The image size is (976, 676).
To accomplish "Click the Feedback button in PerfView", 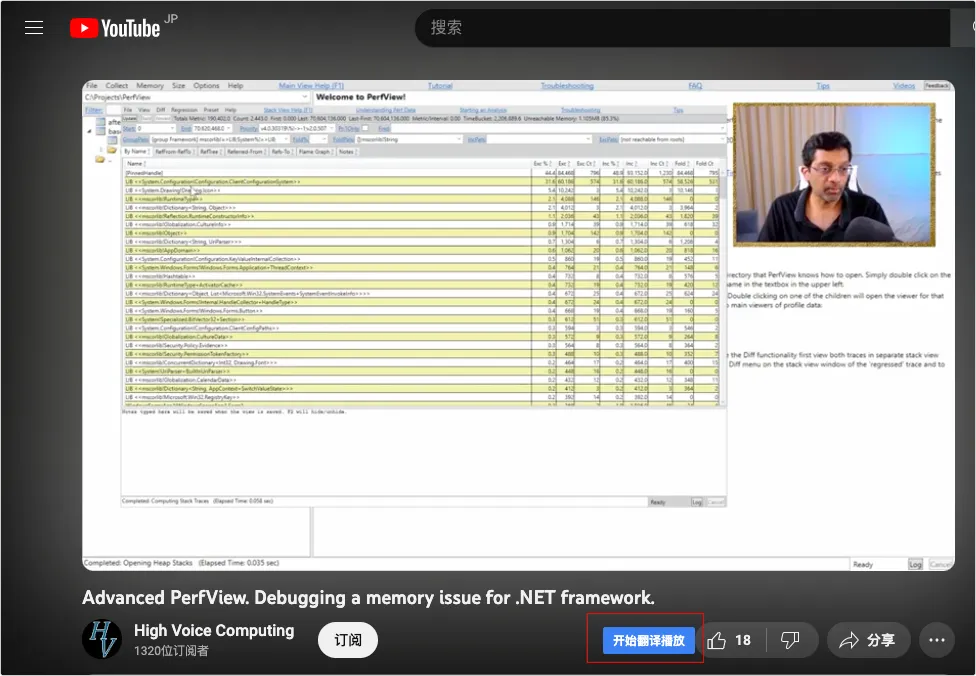I will point(937,85).
